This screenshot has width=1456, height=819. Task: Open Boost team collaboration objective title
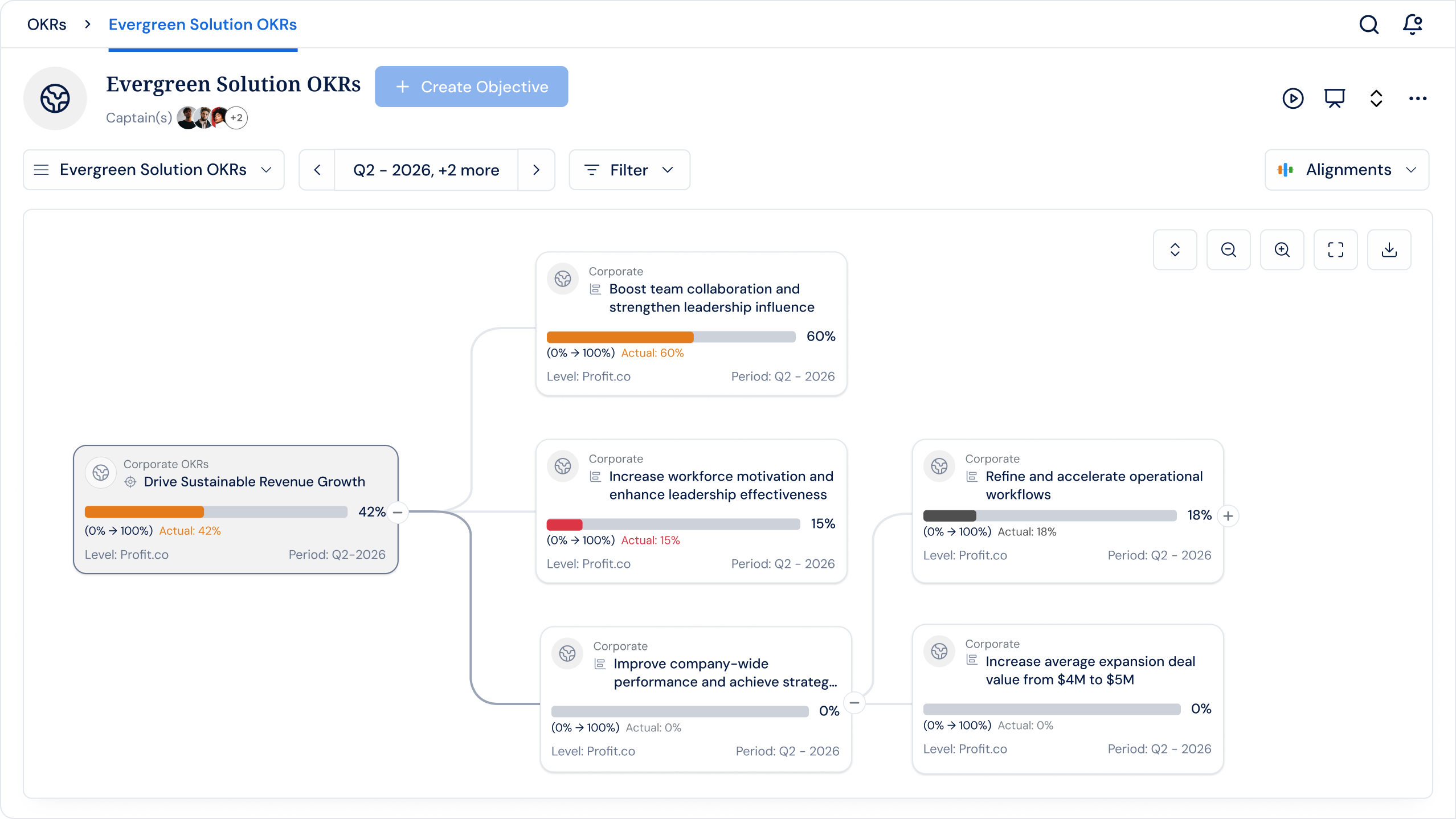pos(711,298)
